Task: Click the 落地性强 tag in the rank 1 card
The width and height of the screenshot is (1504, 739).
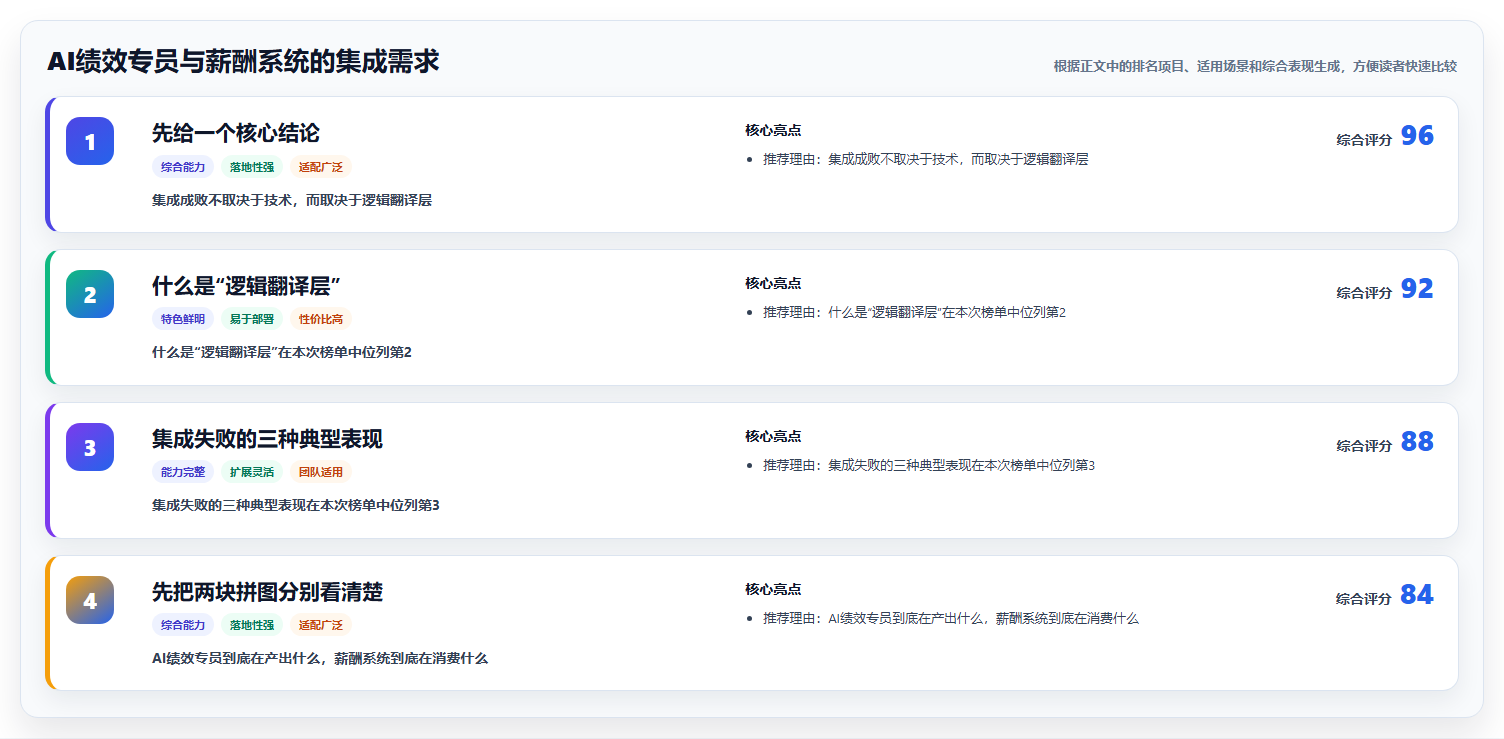Action: tap(252, 167)
